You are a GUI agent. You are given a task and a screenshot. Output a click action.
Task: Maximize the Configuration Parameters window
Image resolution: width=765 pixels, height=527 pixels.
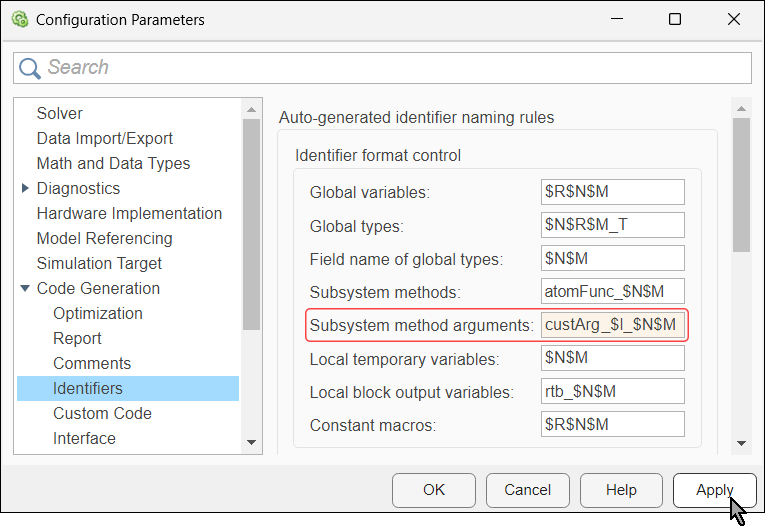coord(675,19)
